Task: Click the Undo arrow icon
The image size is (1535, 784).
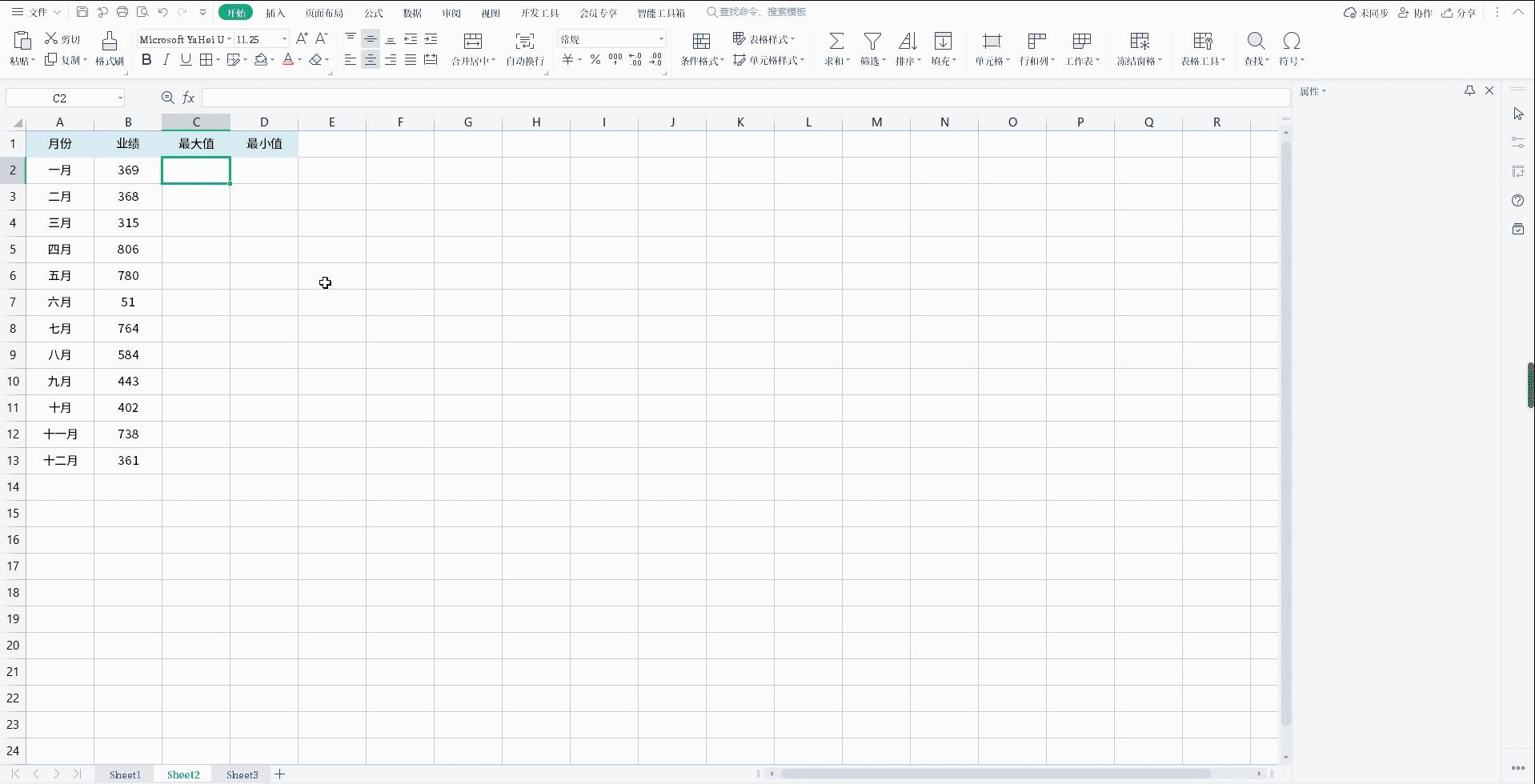Action: pyautogui.click(x=162, y=12)
